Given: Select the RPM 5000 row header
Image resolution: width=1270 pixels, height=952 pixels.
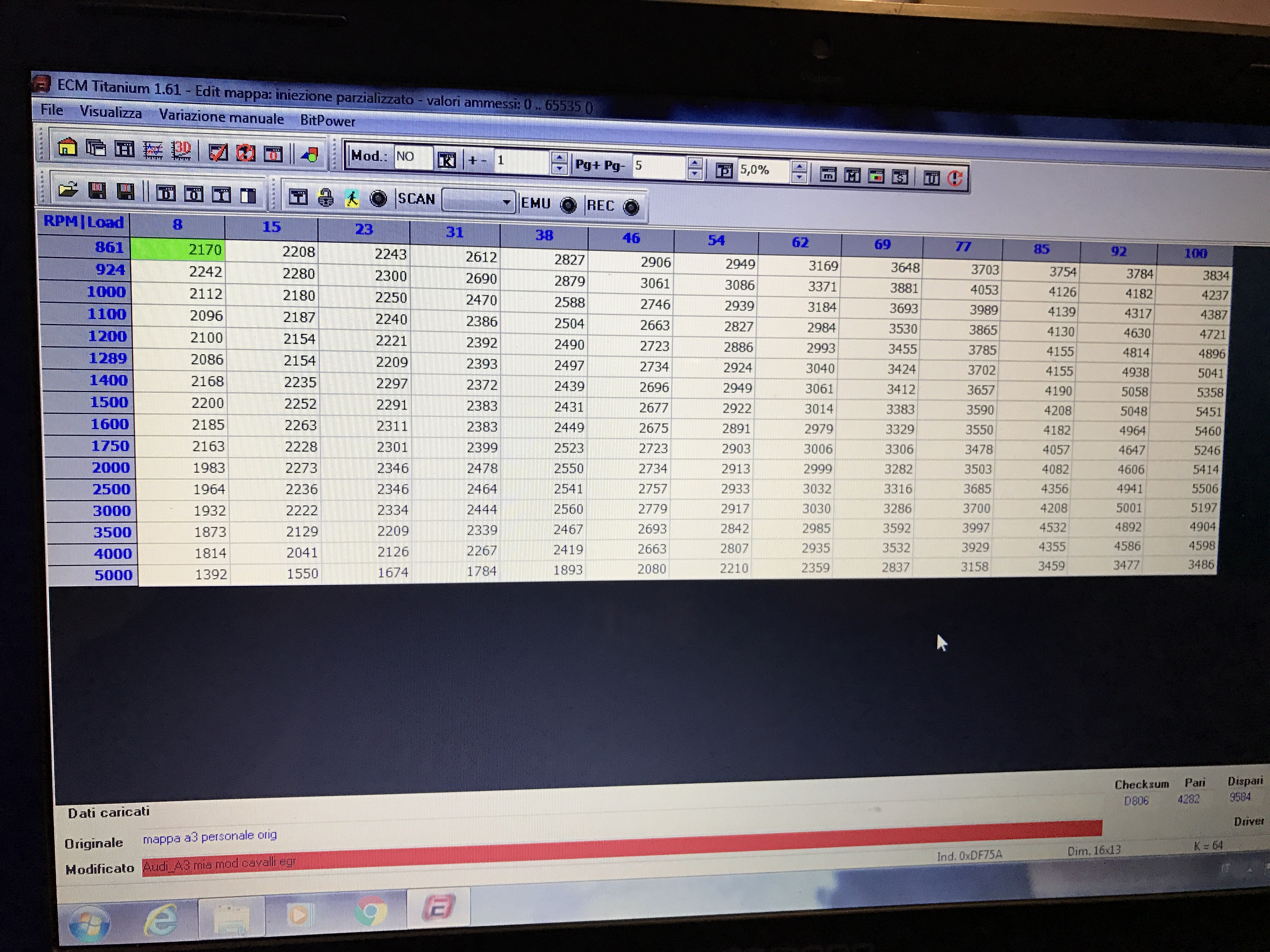Looking at the screenshot, I should coord(93,575).
